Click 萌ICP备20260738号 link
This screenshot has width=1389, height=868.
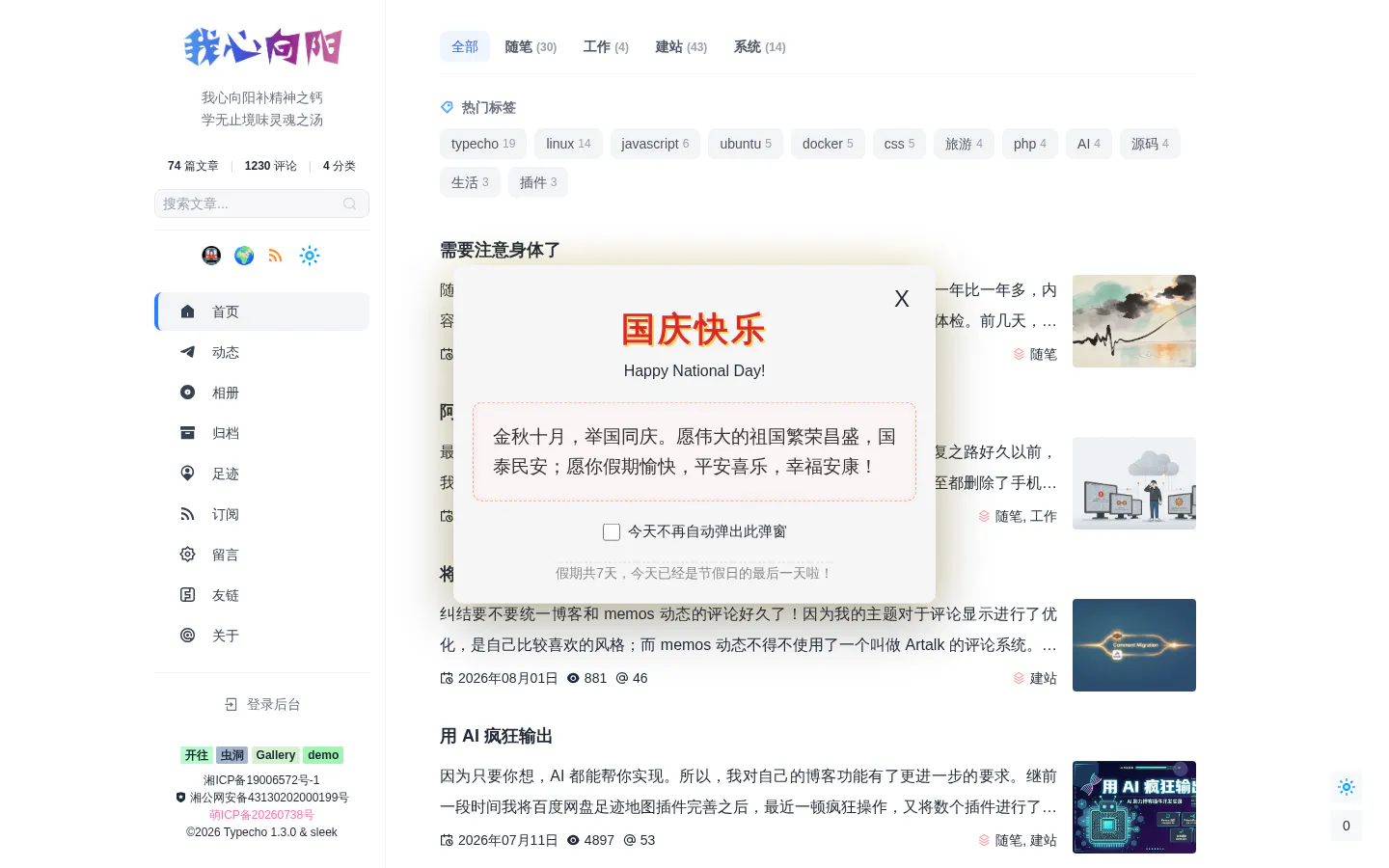[262, 815]
